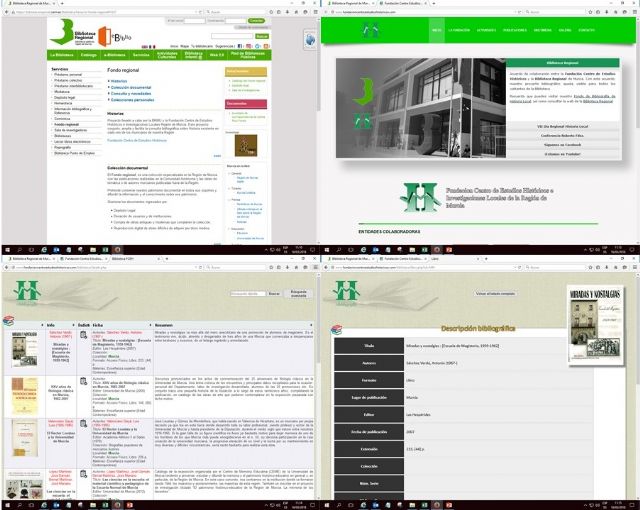The height and width of the screenshot is (510, 640).
Task: Click stacked books icon beside Descripción bibliográfica
Action: (x=336, y=330)
